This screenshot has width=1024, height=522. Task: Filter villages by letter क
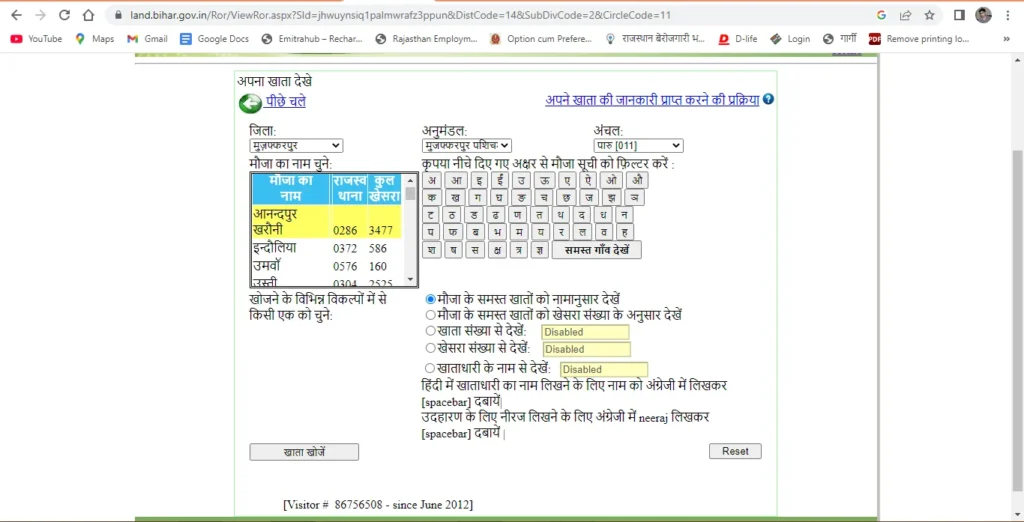point(432,197)
